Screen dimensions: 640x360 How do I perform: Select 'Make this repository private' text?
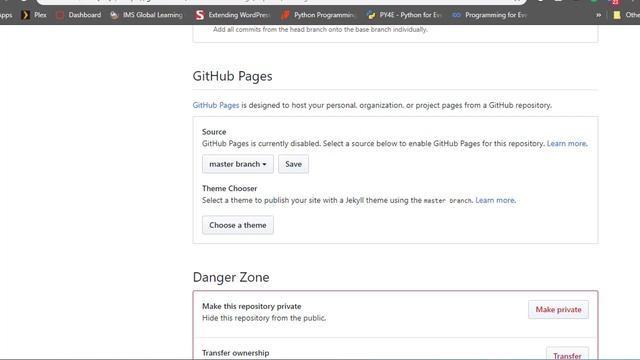point(251,306)
